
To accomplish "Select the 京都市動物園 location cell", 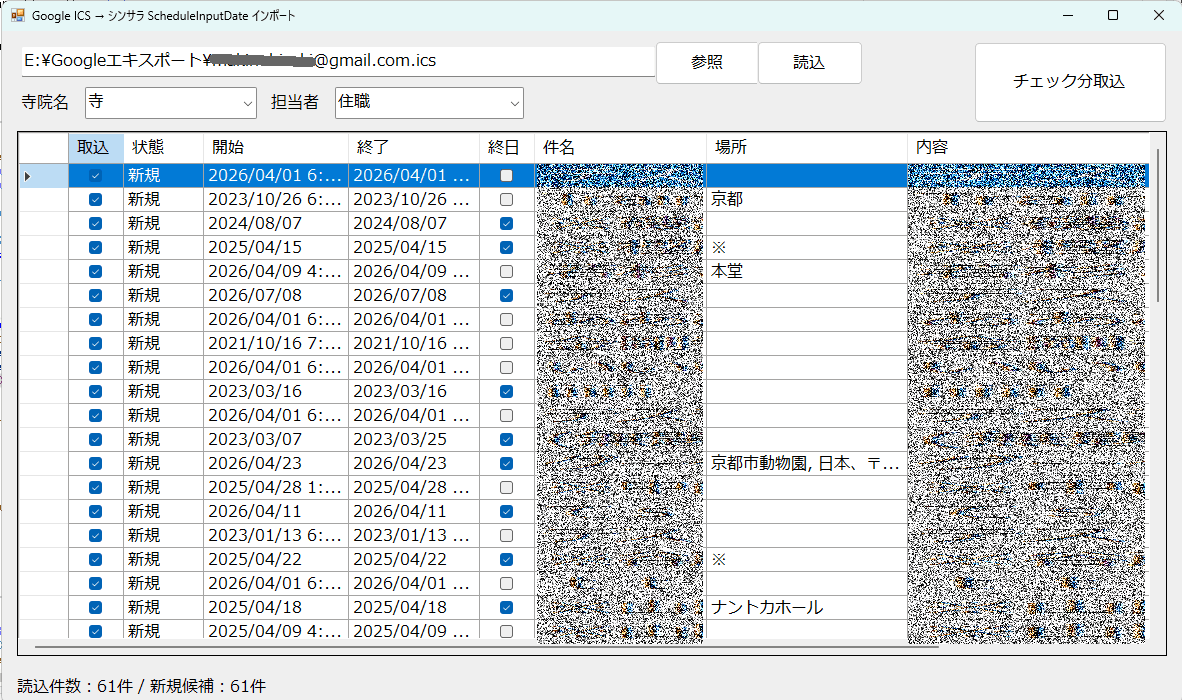I will point(805,464).
